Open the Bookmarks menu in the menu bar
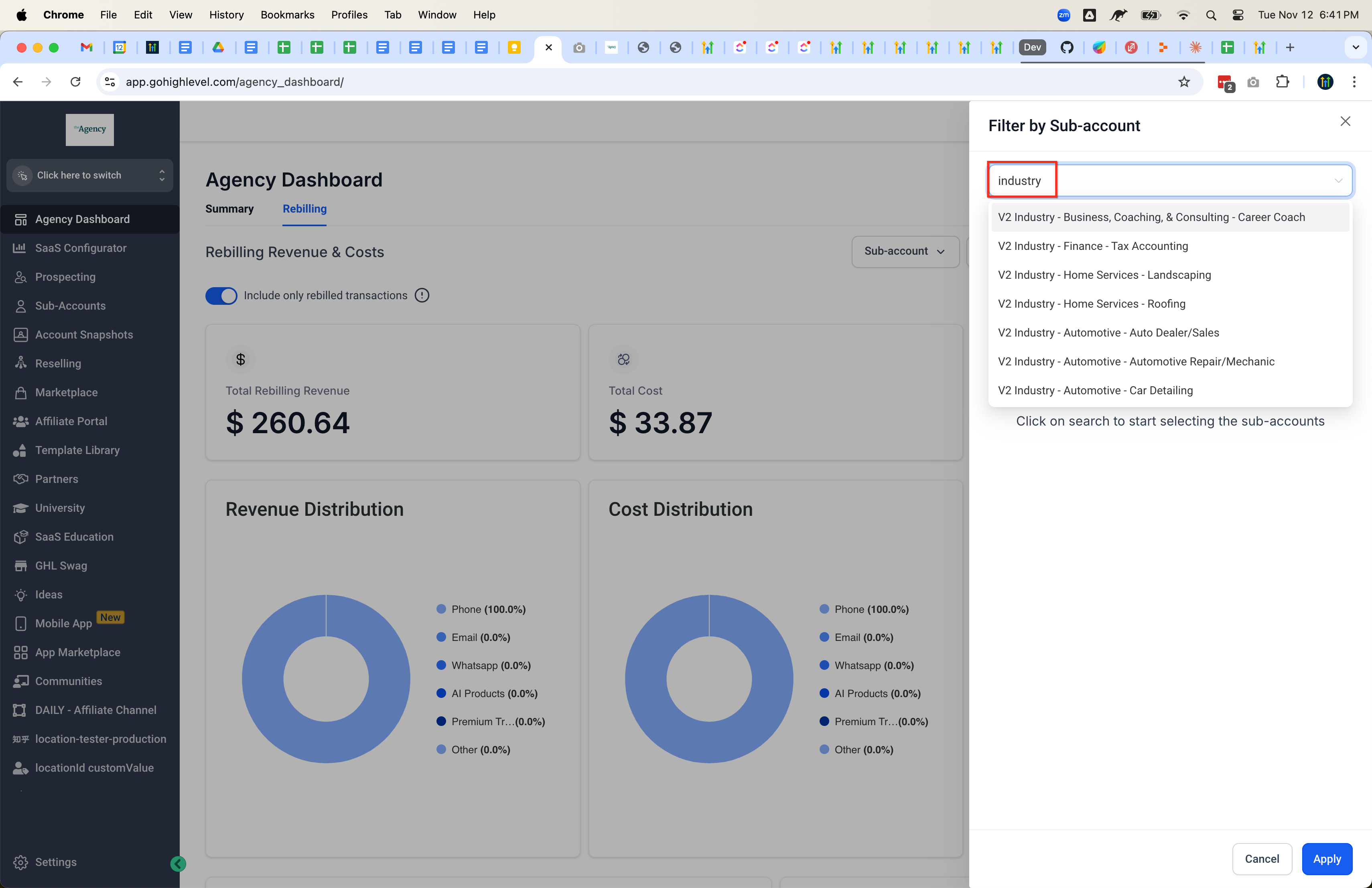The image size is (1372, 888). tap(287, 14)
